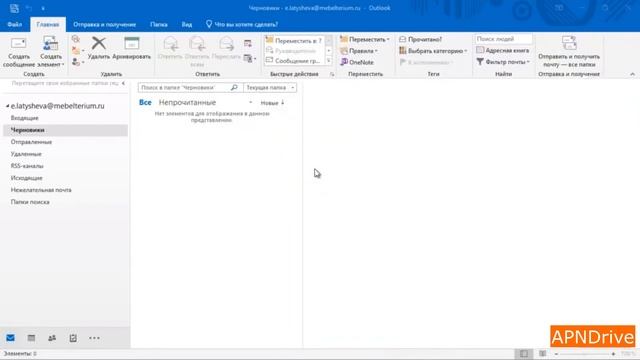Click Создать сообщение envelope icon
The height and width of the screenshot is (360, 640).
click(x=18, y=44)
